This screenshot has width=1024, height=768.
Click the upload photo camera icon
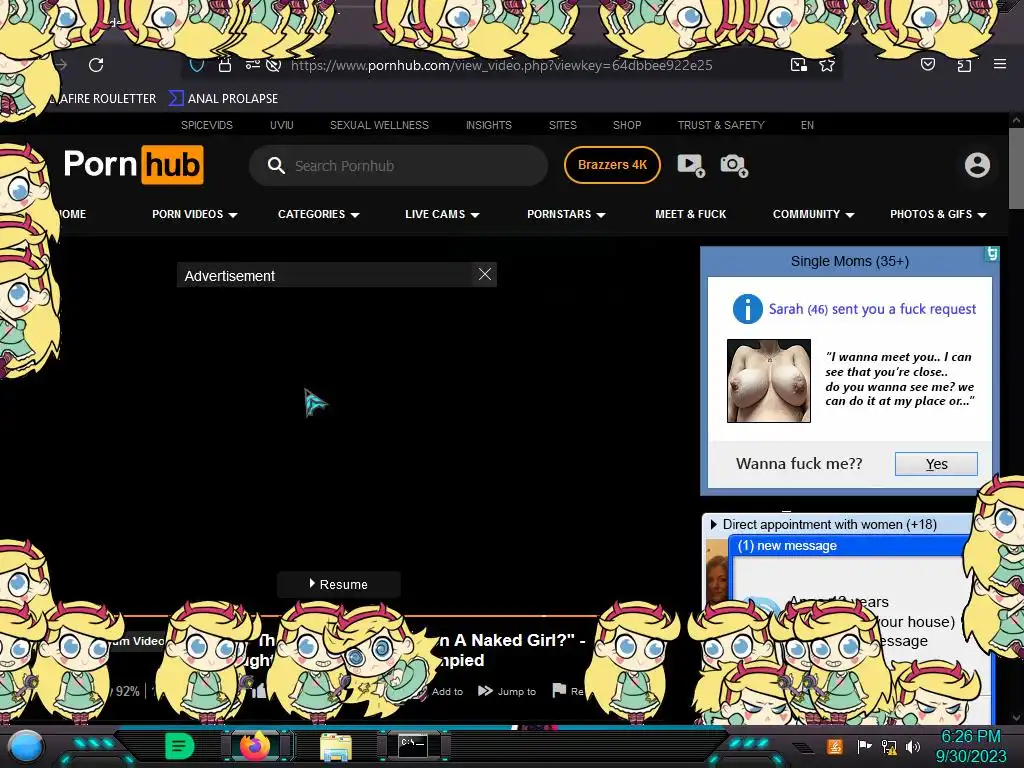pos(734,165)
